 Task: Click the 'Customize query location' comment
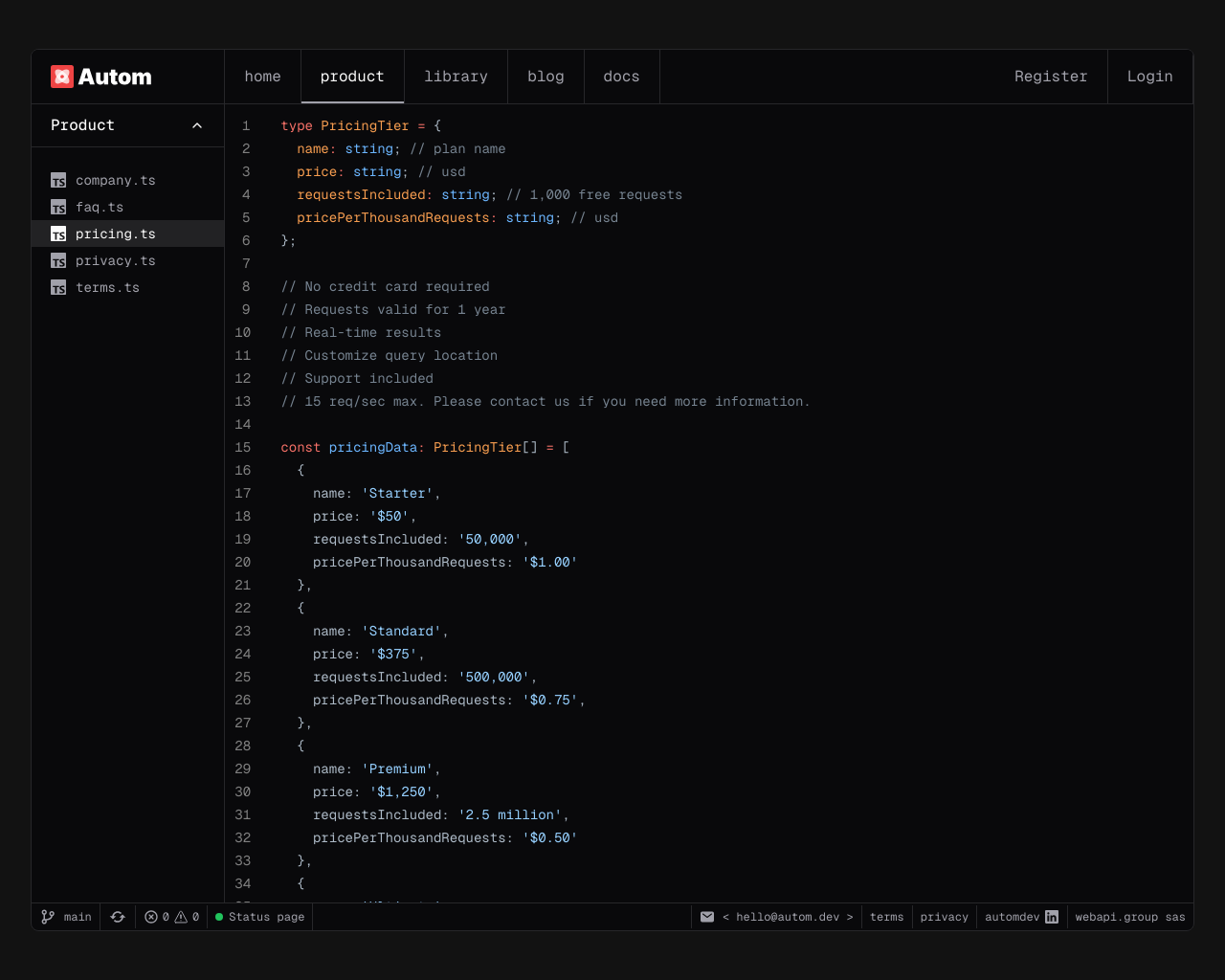(x=390, y=355)
